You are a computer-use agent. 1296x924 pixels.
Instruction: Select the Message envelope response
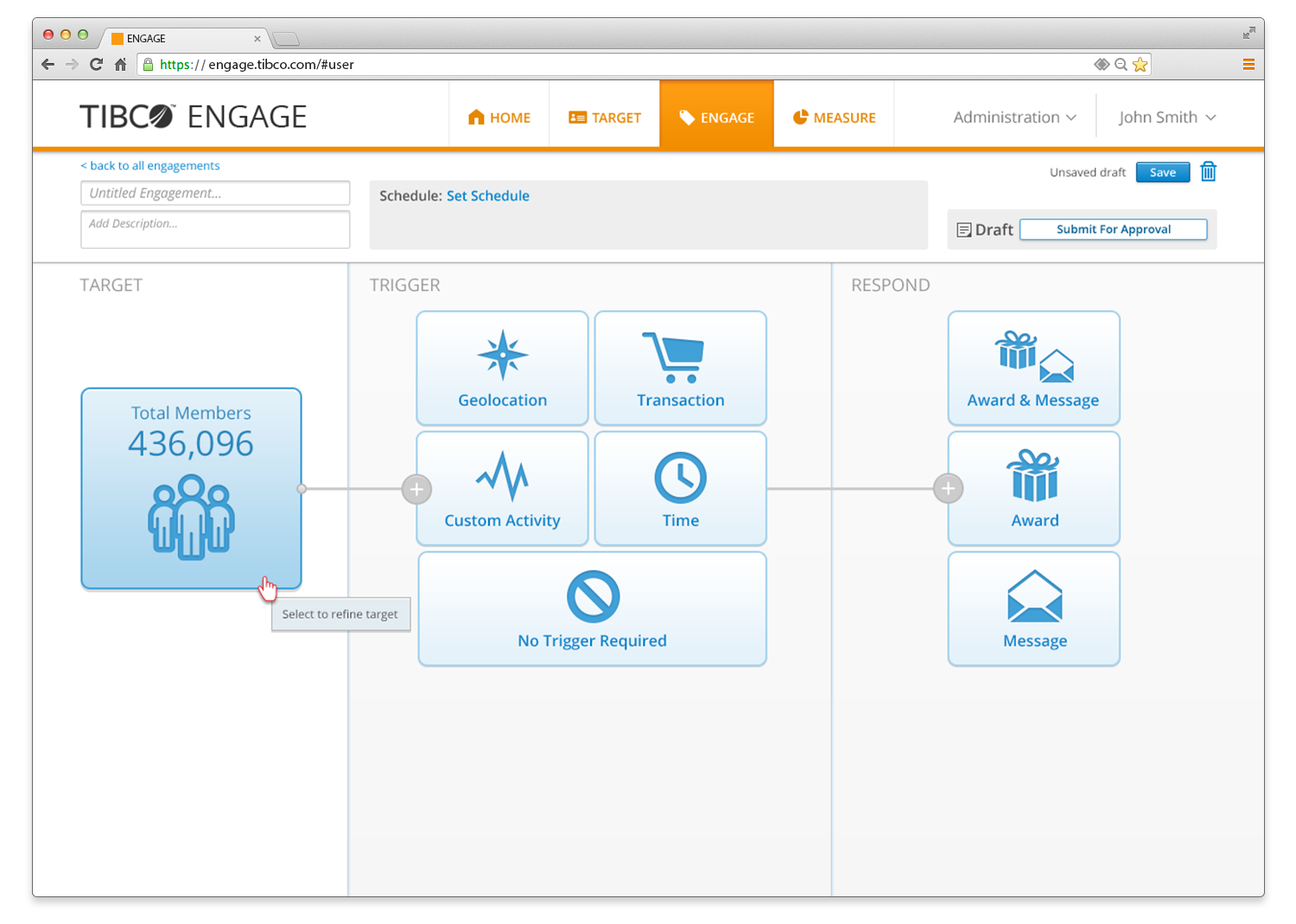1033,609
